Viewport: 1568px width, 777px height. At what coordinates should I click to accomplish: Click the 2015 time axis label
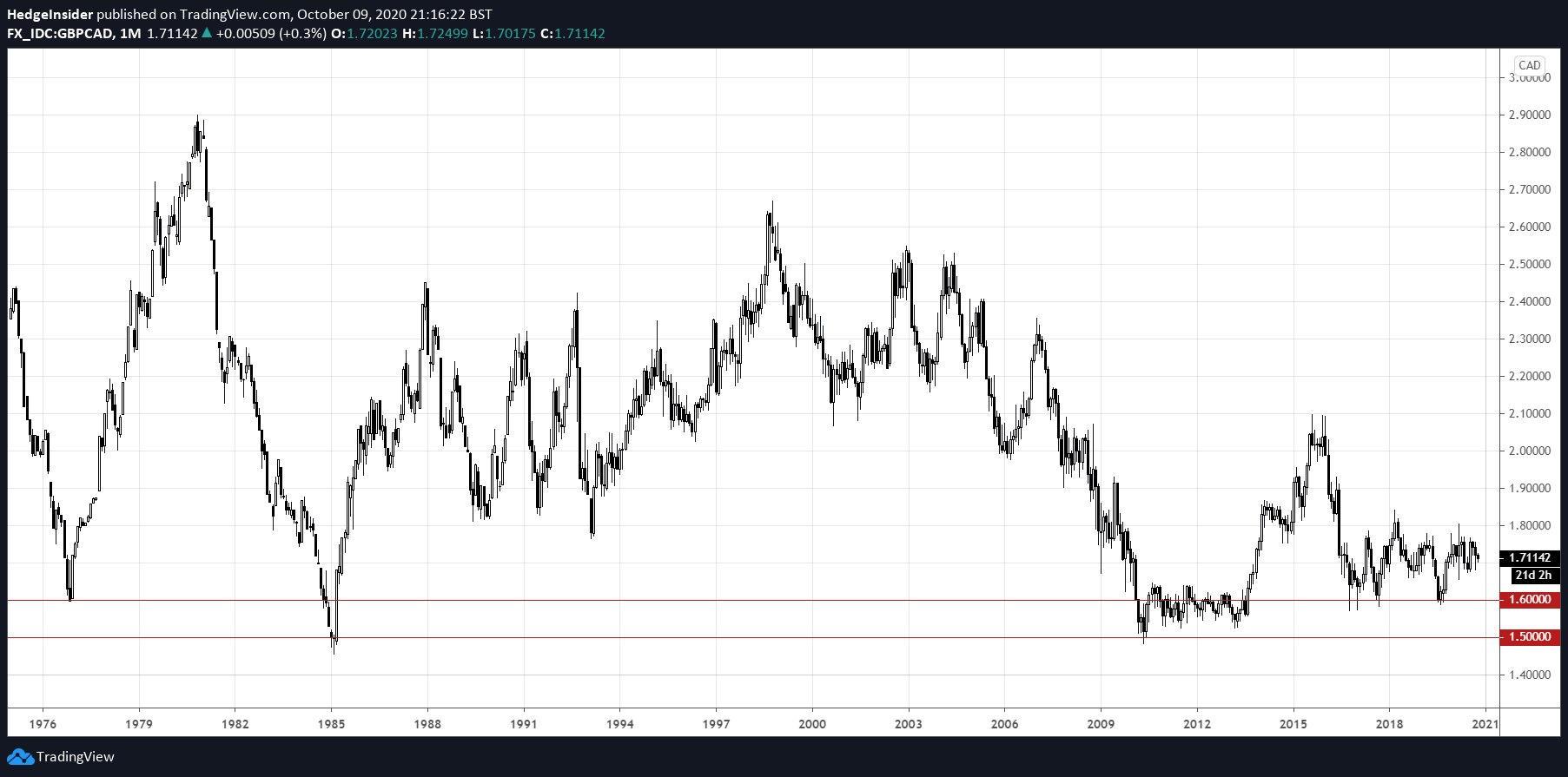pyautogui.click(x=1293, y=724)
